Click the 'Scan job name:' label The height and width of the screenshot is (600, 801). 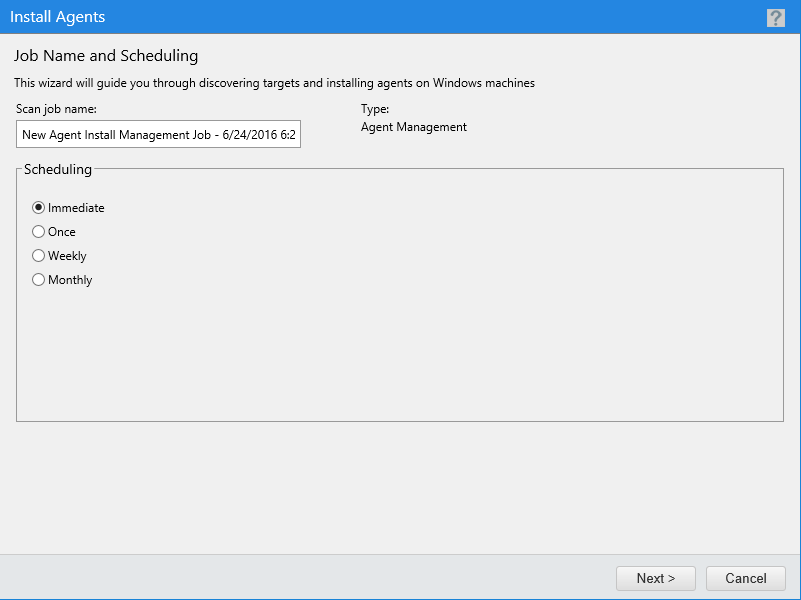tap(56, 109)
